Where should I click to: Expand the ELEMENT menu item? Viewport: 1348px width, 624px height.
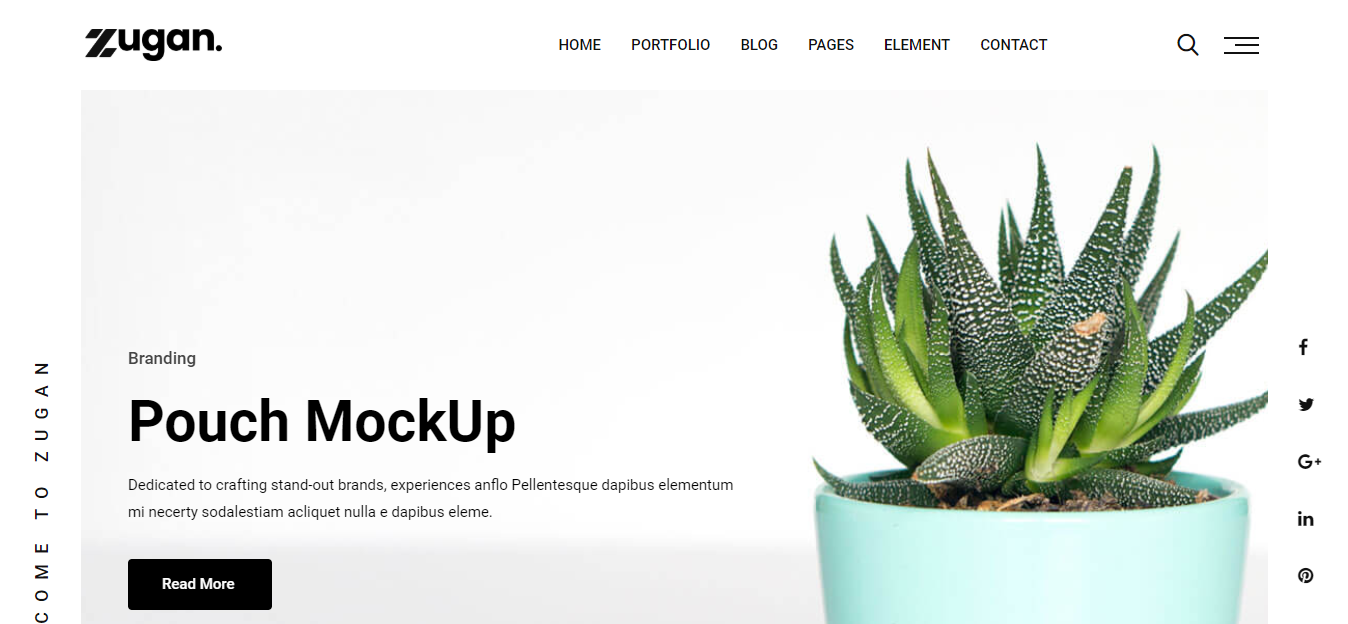[917, 45]
